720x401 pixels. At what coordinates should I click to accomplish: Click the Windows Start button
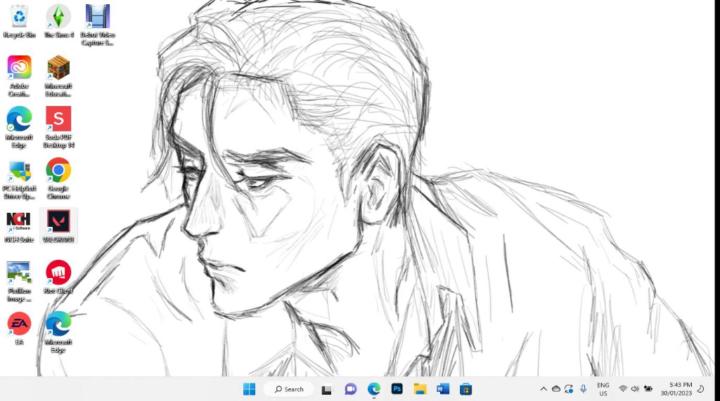(x=249, y=389)
